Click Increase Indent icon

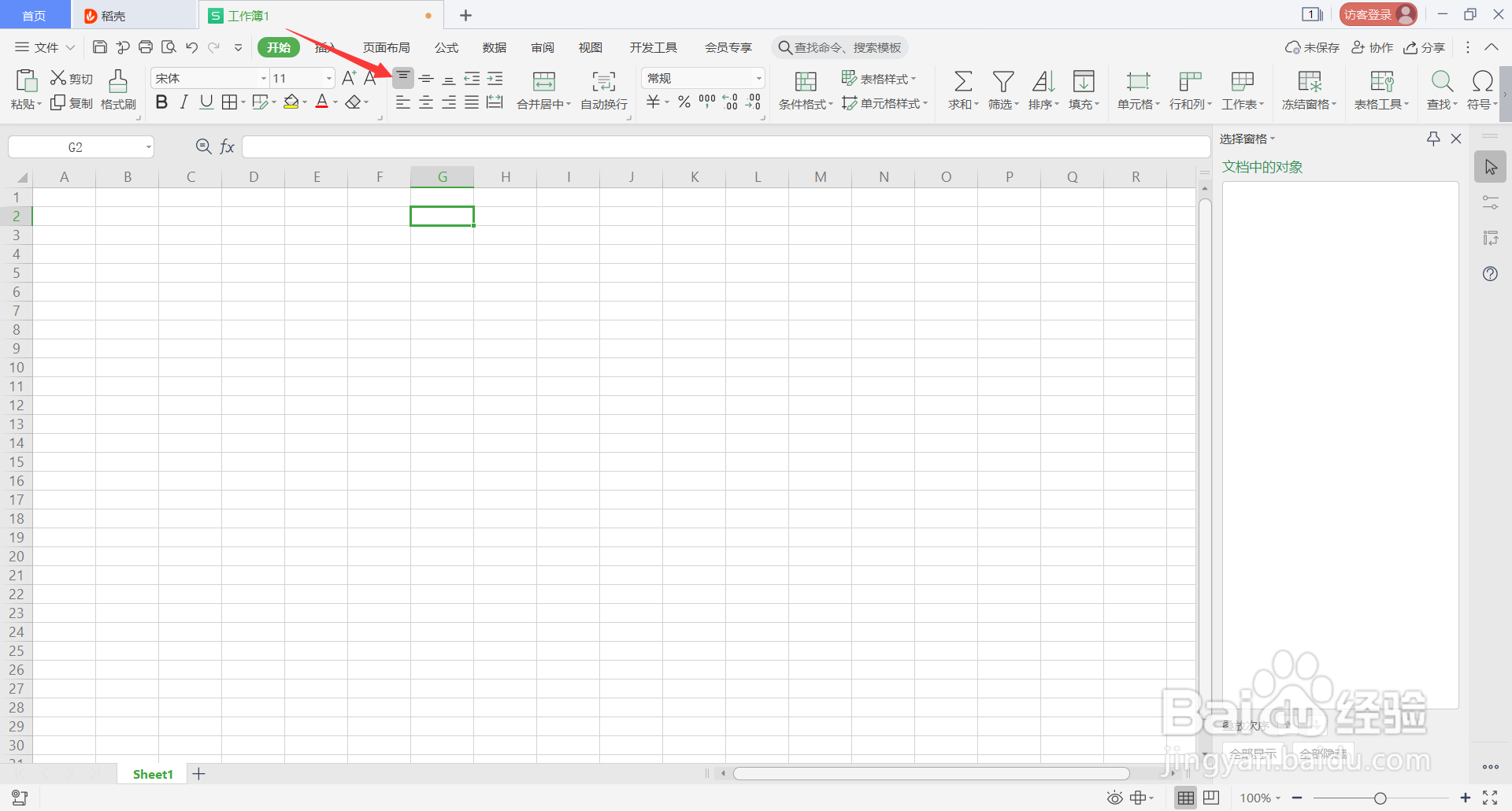495,78
